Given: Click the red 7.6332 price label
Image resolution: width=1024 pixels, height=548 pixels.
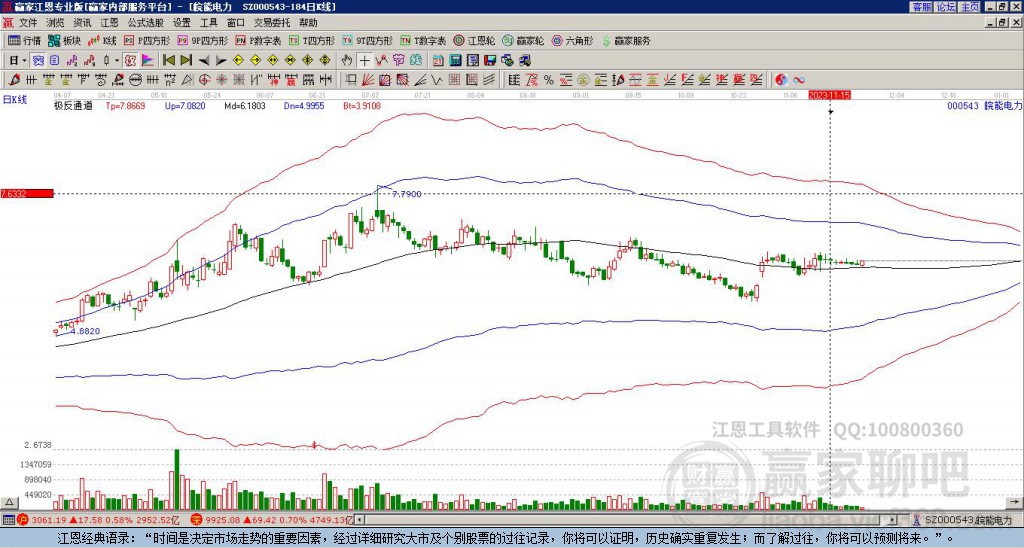Looking at the screenshot, I should pos(26,193).
